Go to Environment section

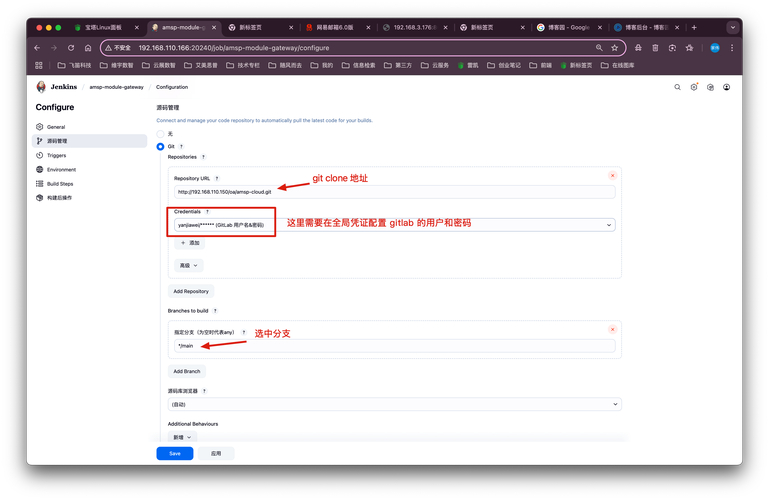pos(90,170)
